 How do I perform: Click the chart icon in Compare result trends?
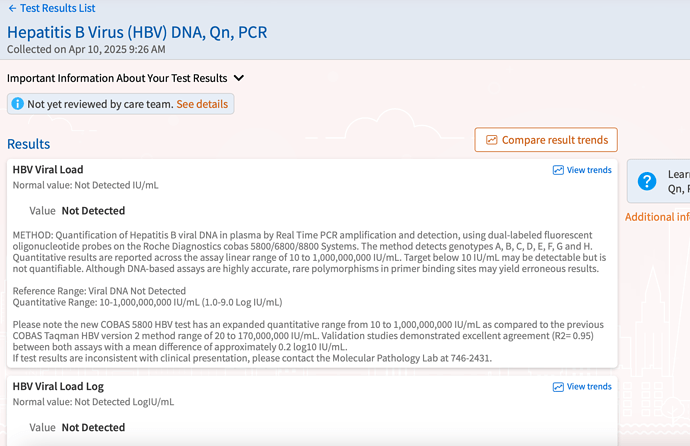pyautogui.click(x=491, y=140)
